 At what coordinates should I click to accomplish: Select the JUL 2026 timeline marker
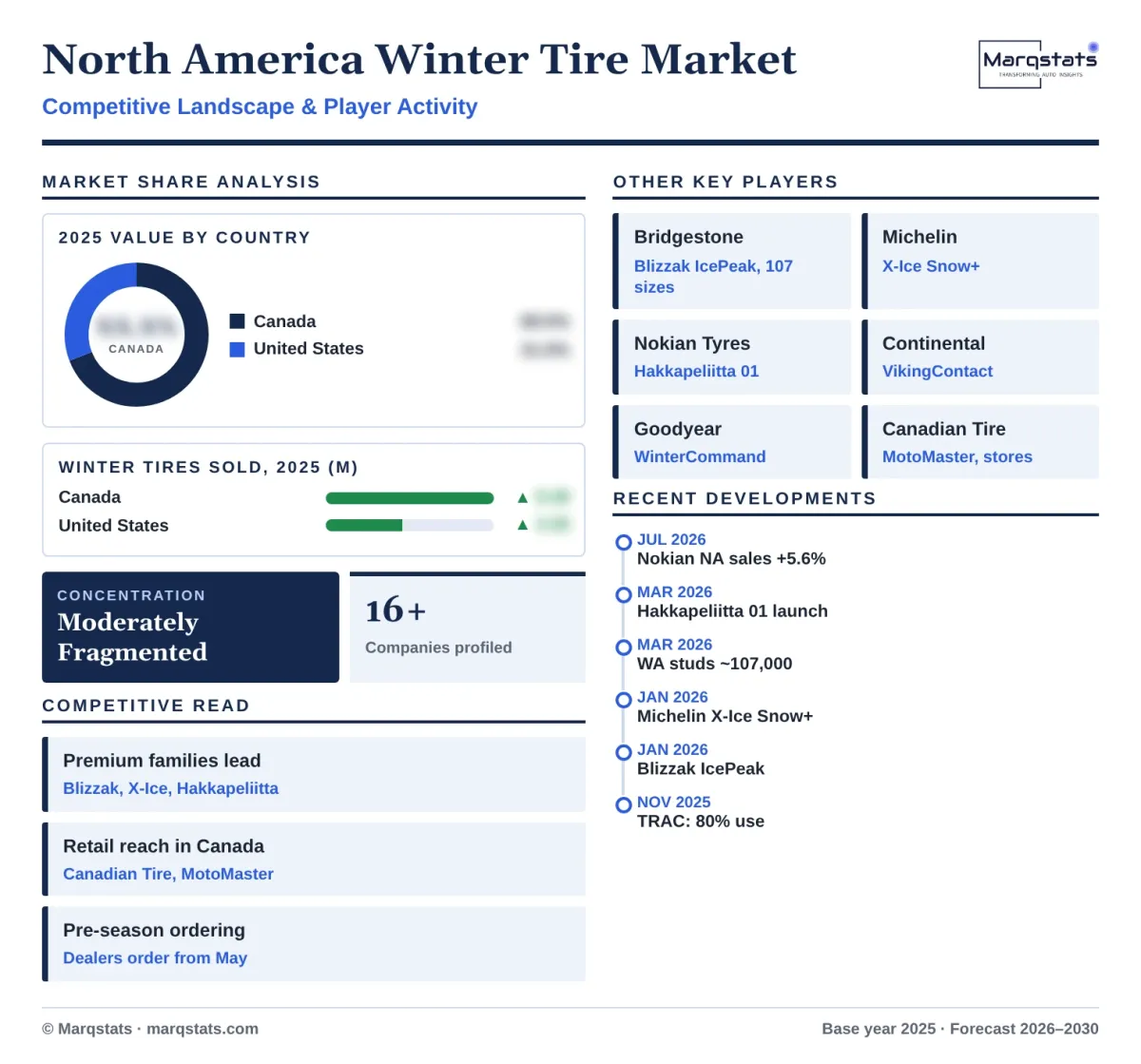624,542
